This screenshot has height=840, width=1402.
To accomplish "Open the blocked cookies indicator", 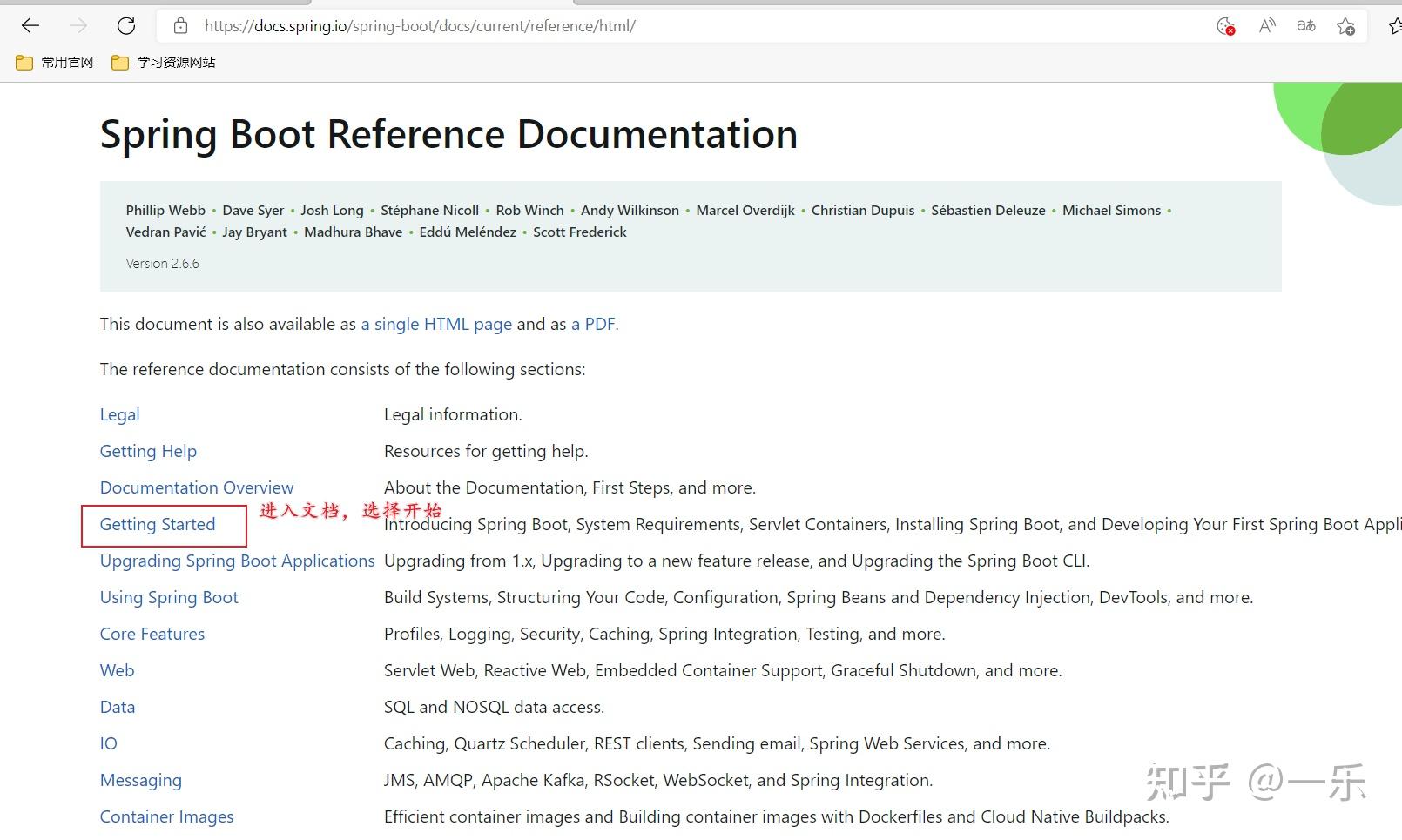I will pyautogui.click(x=1225, y=26).
